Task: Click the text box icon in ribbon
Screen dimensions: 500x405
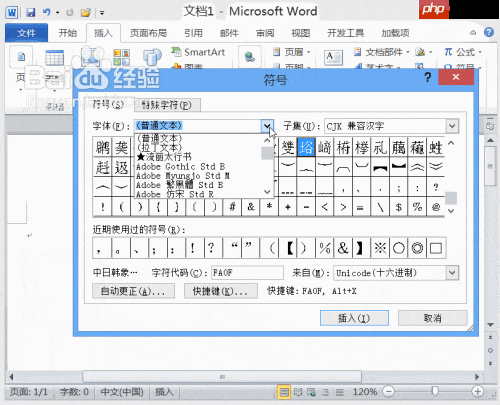Action: [x=333, y=57]
